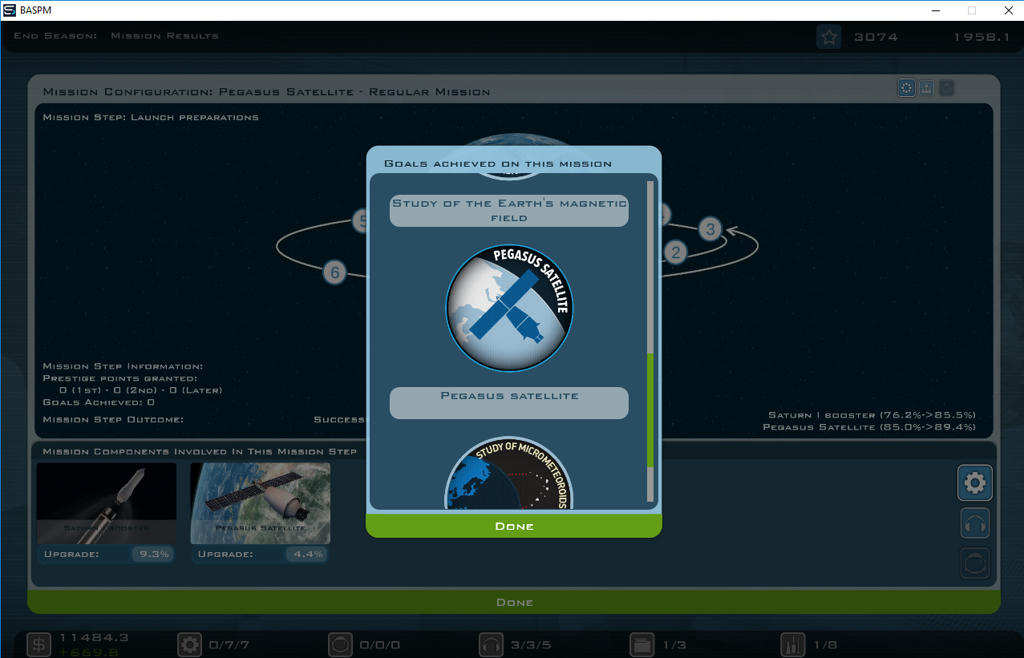Open the prestige star icon
This screenshot has height=658, width=1024.
(829, 37)
